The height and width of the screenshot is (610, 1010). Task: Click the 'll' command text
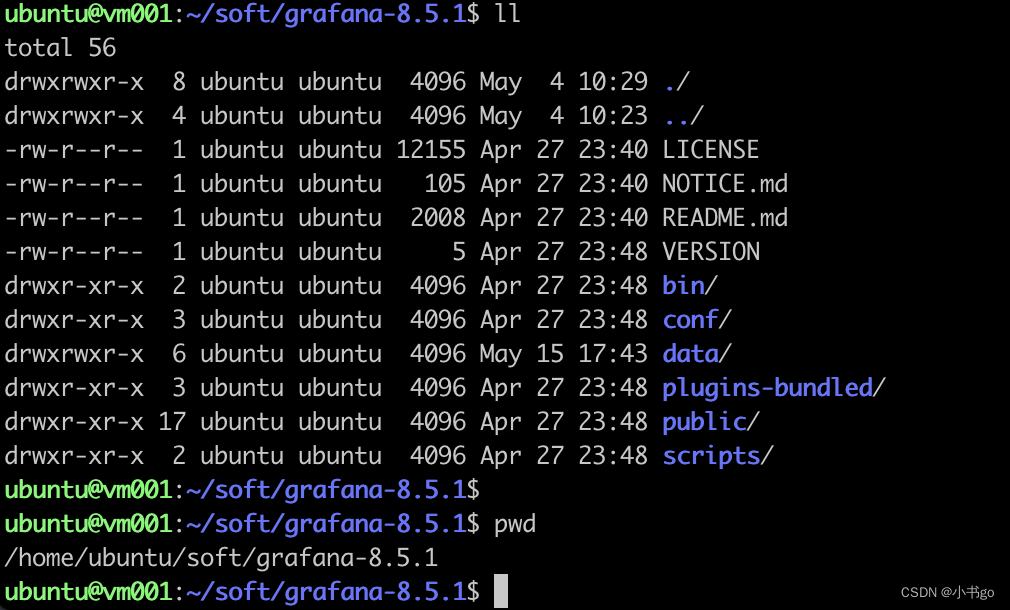click(507, 14)
